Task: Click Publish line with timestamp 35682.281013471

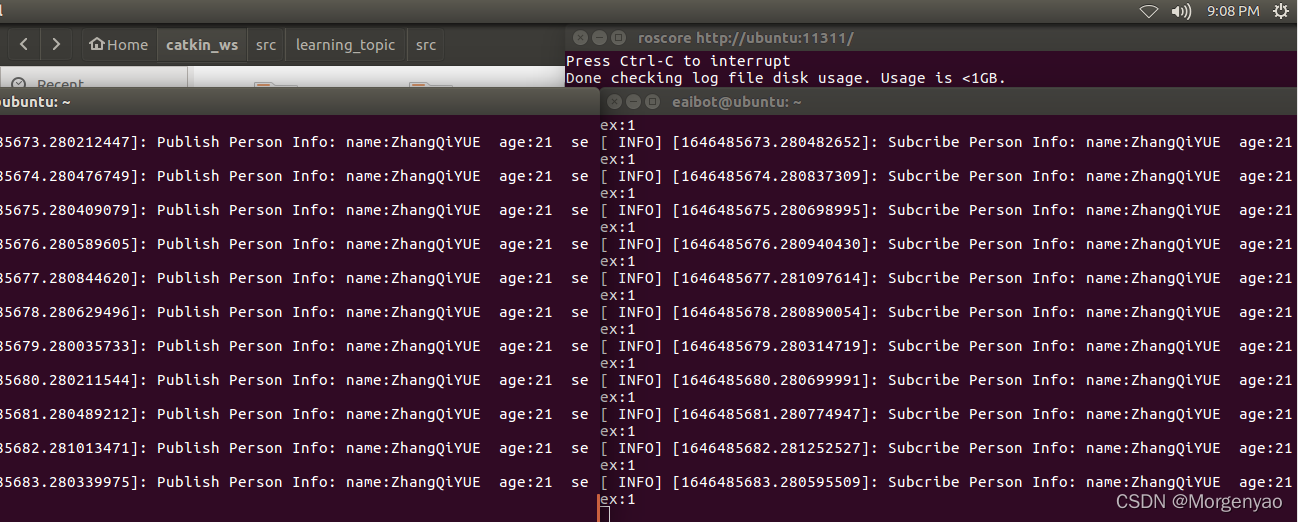Action: click(294, 448)
